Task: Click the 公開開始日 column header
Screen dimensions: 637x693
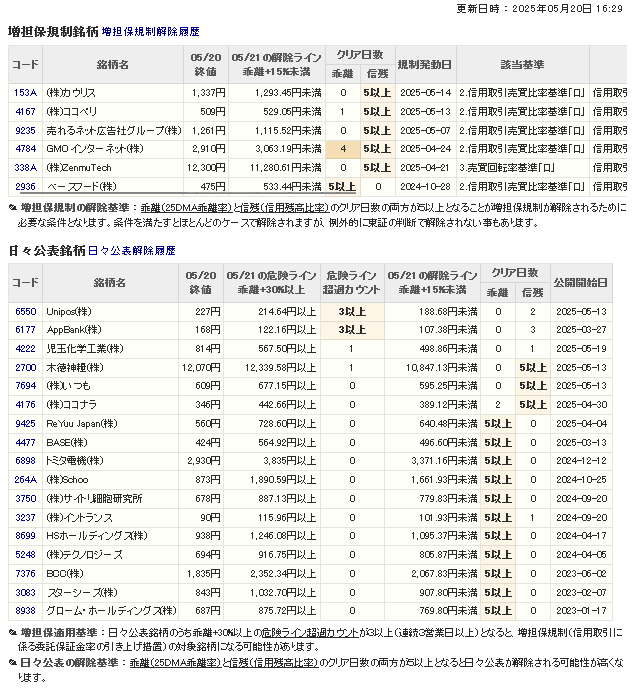Action: [x=581, y=283]
